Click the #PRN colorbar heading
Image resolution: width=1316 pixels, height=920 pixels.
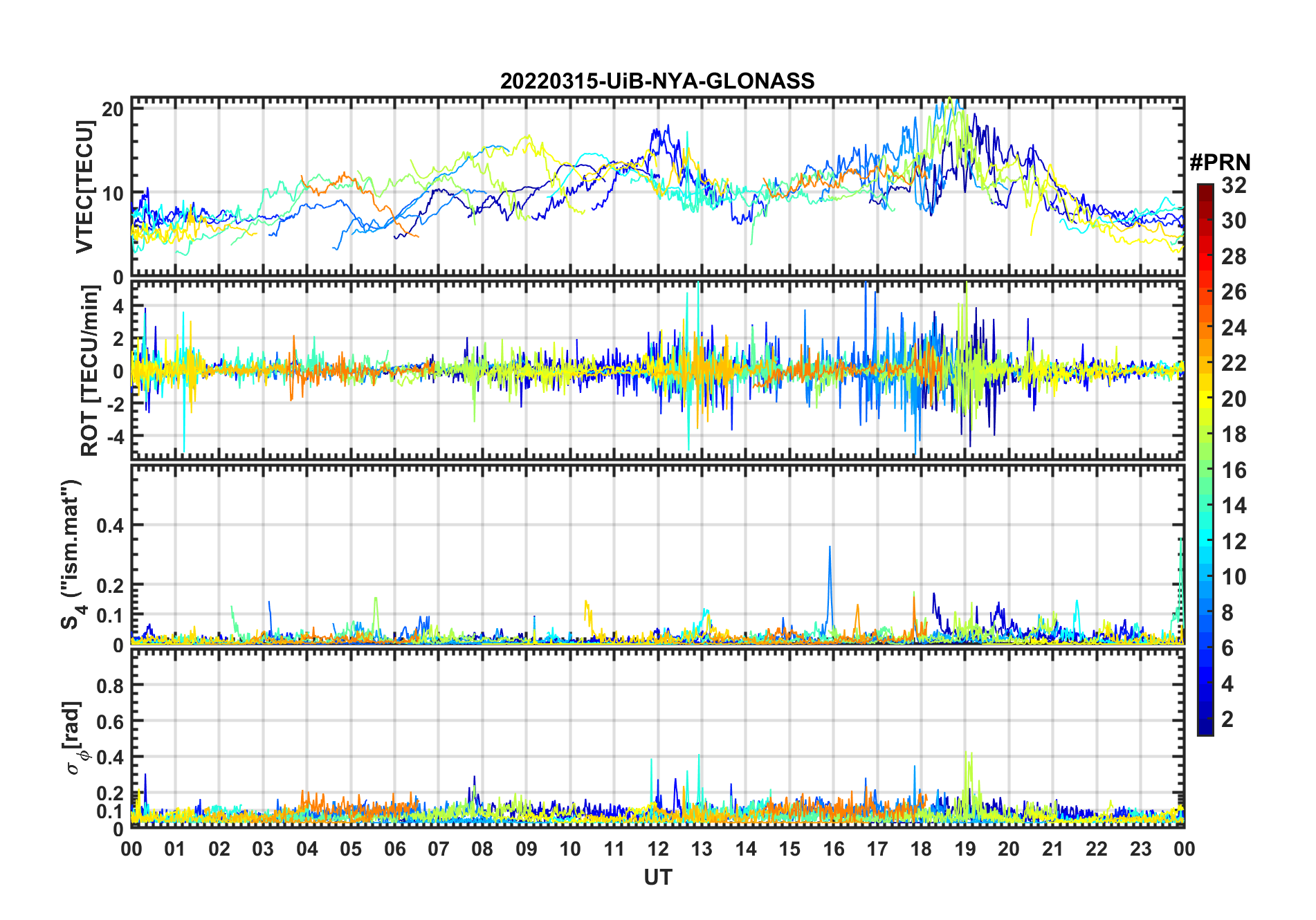(1220, 162)
